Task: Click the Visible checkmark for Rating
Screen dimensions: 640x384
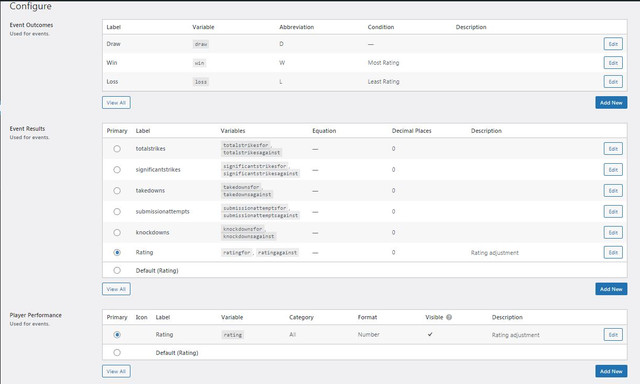Action: pos(430,334)
